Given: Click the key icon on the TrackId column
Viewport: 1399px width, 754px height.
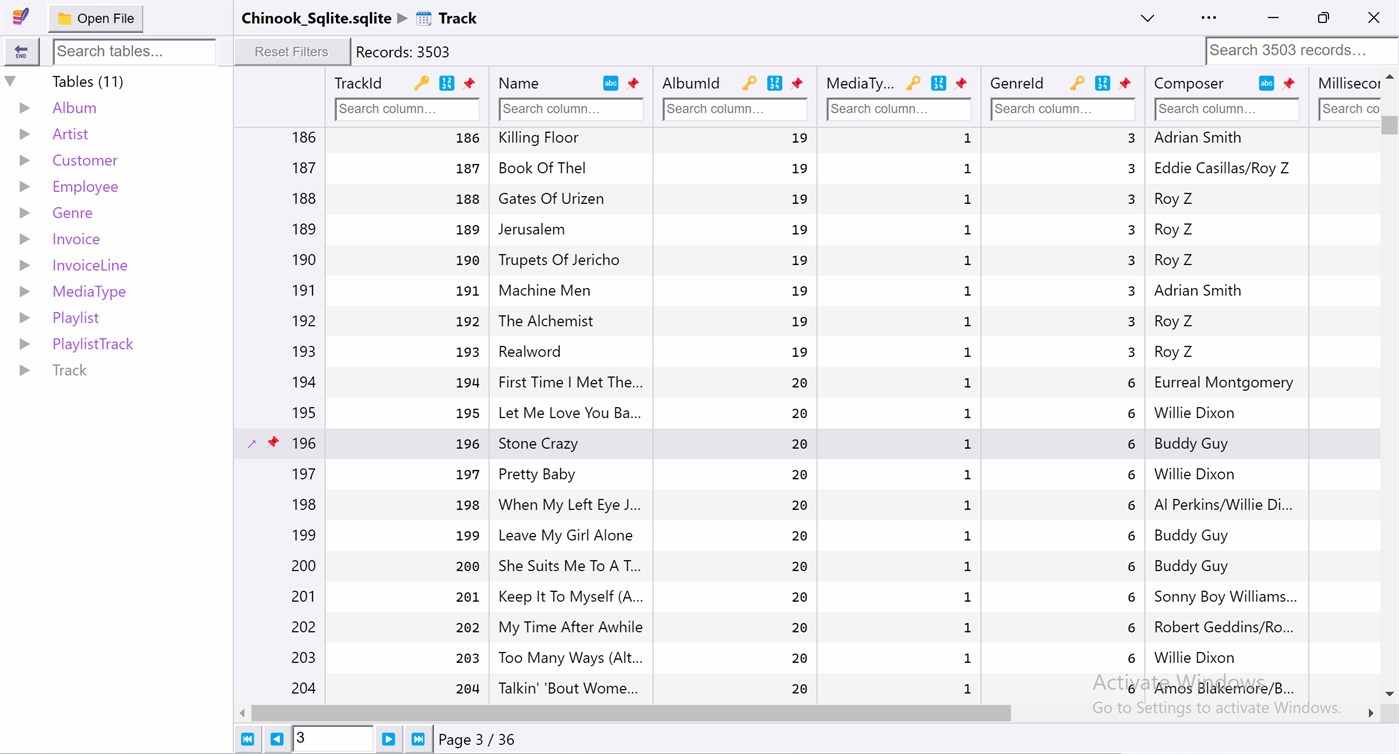Looking at the screenshot, I should point(420,83).
